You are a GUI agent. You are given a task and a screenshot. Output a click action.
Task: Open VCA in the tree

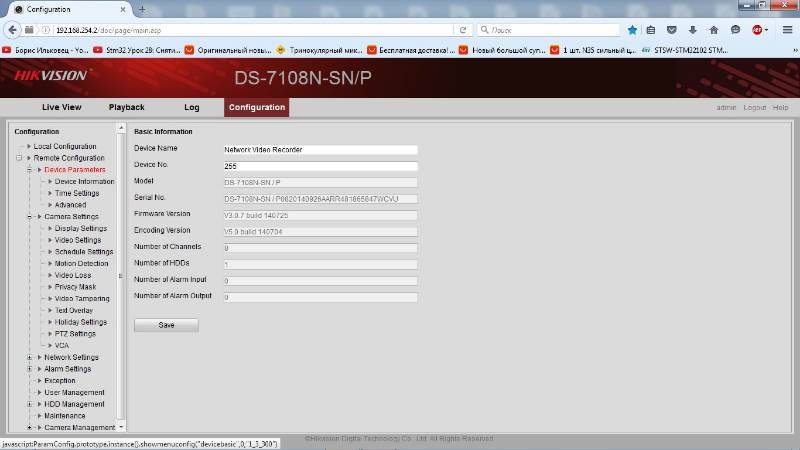[x=62, y=346]
